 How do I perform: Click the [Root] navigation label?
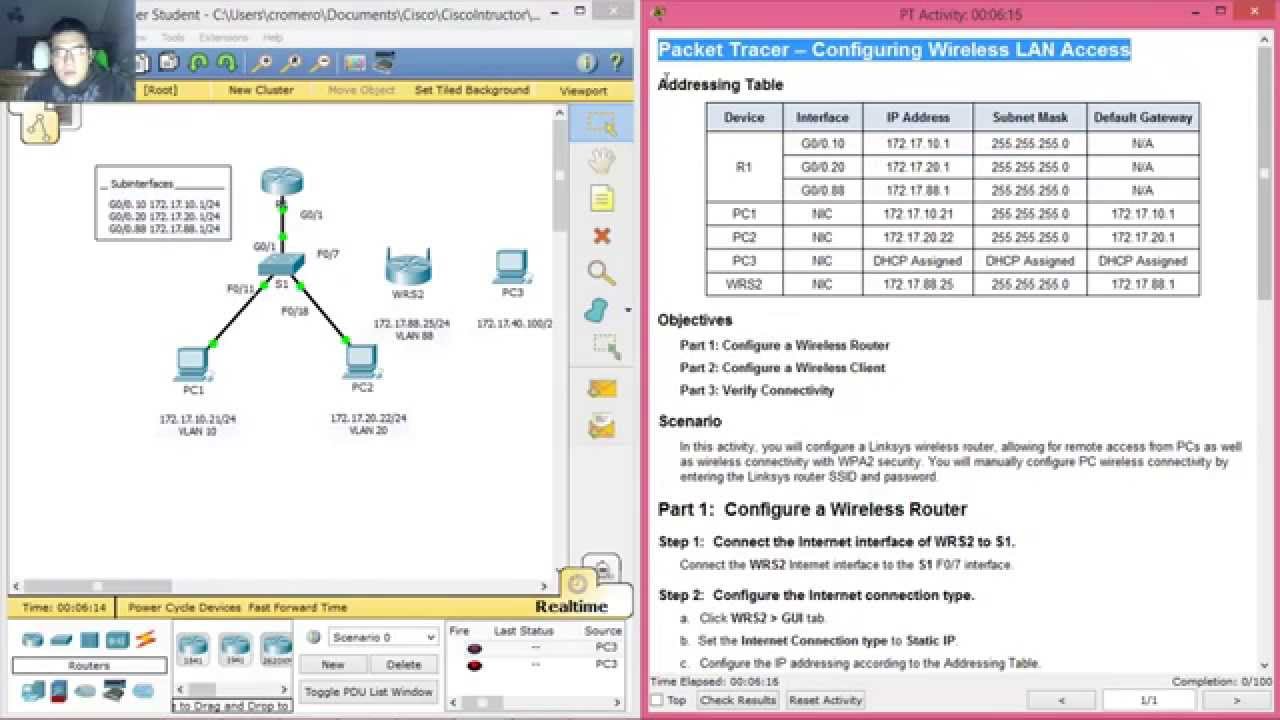coord(160,90)
